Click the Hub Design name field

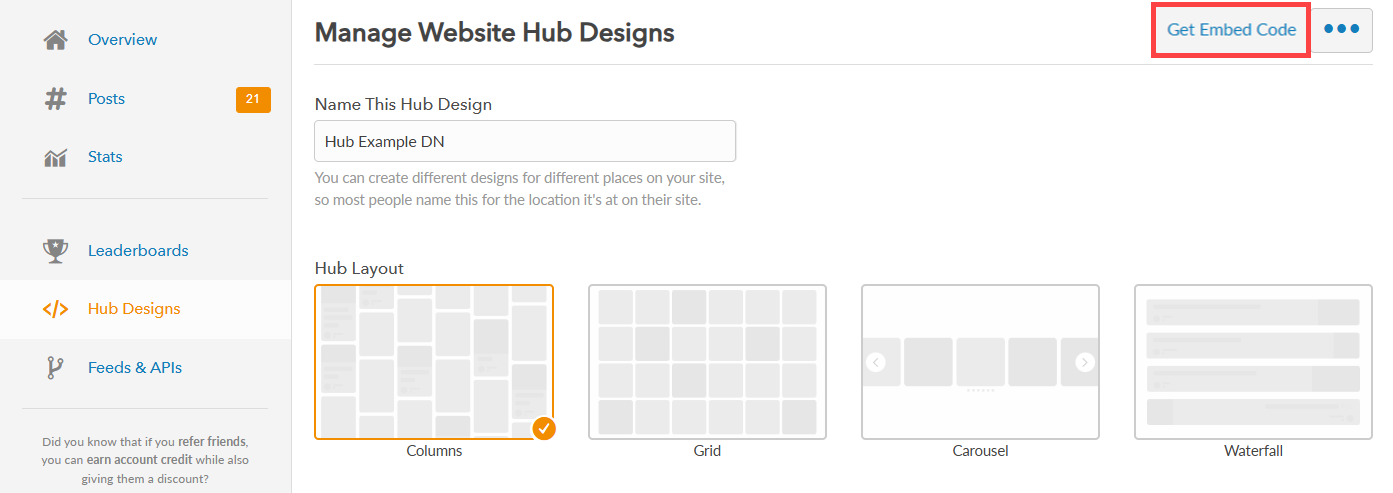click(x=525, y=141)
